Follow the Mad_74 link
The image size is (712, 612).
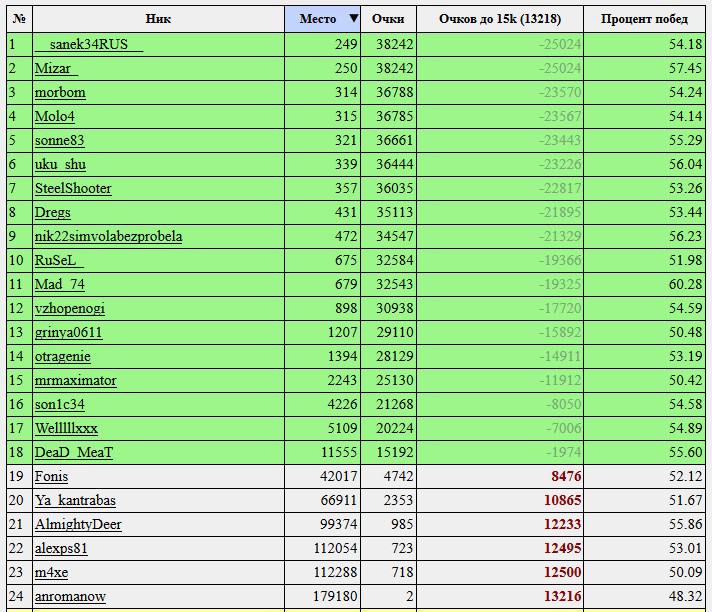coord(59,285)
